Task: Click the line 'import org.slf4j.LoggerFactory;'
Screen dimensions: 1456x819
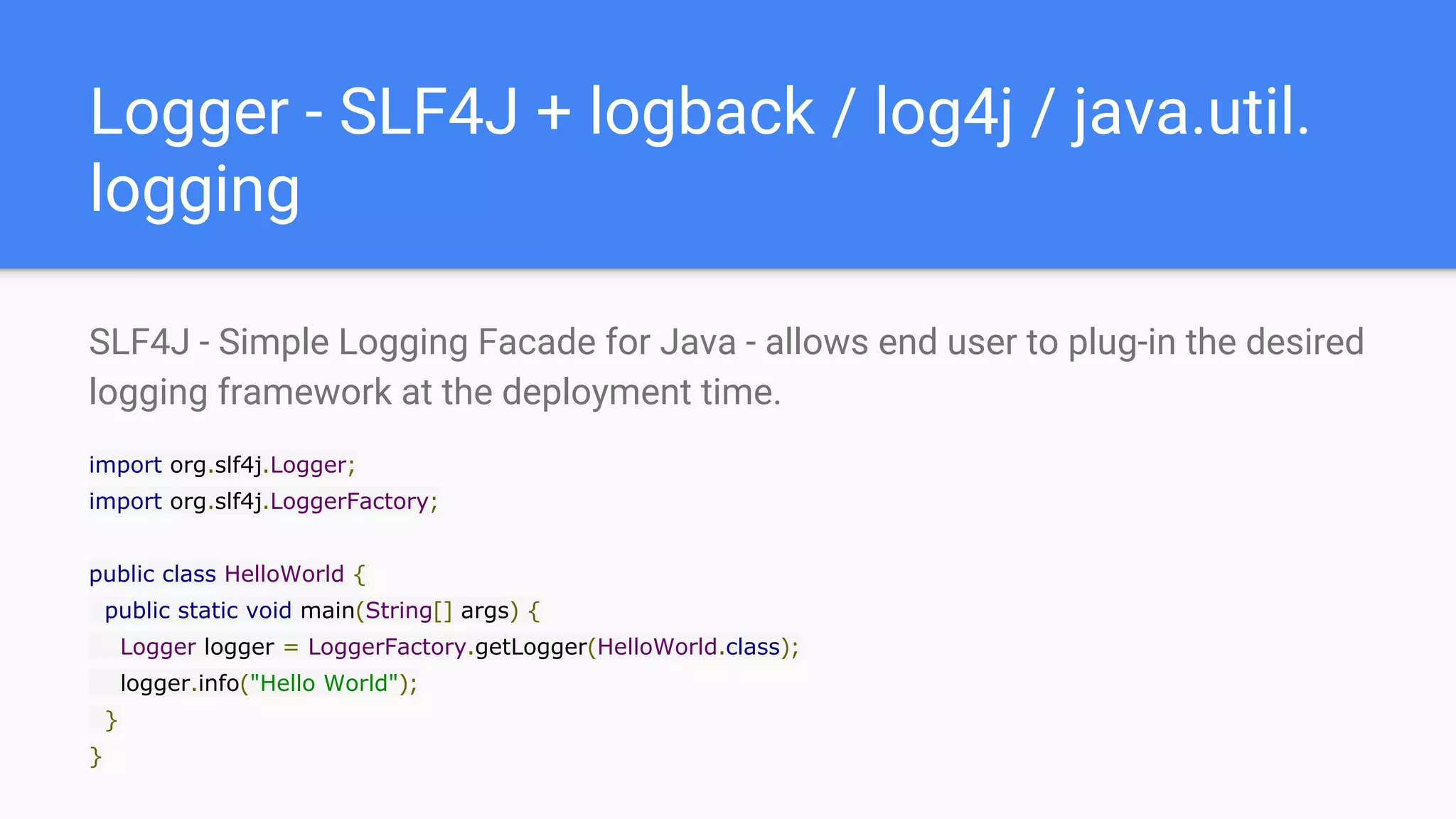Action: pyautogui.click(x=264, y=501)
